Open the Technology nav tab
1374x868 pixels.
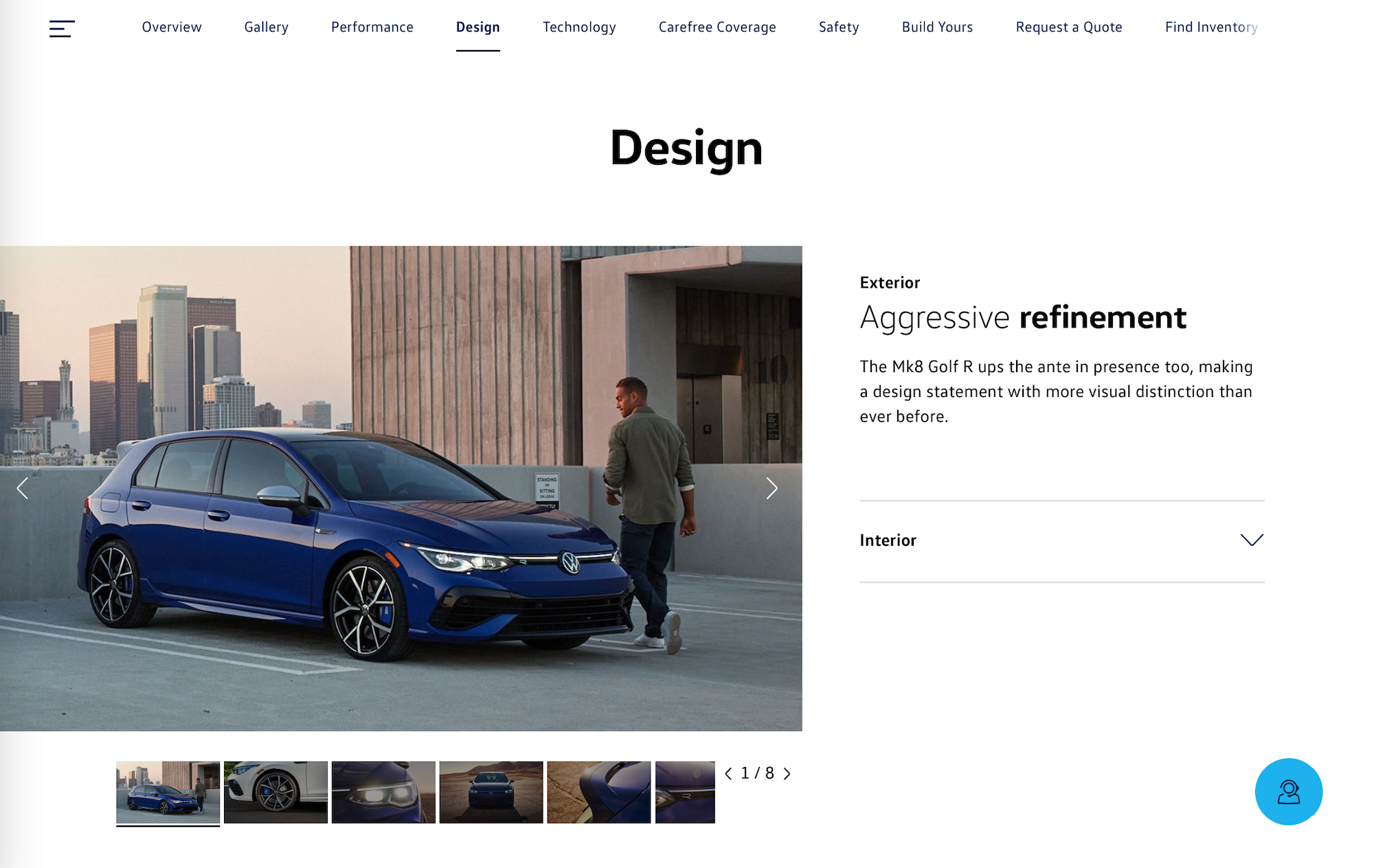tap(579, 27)
